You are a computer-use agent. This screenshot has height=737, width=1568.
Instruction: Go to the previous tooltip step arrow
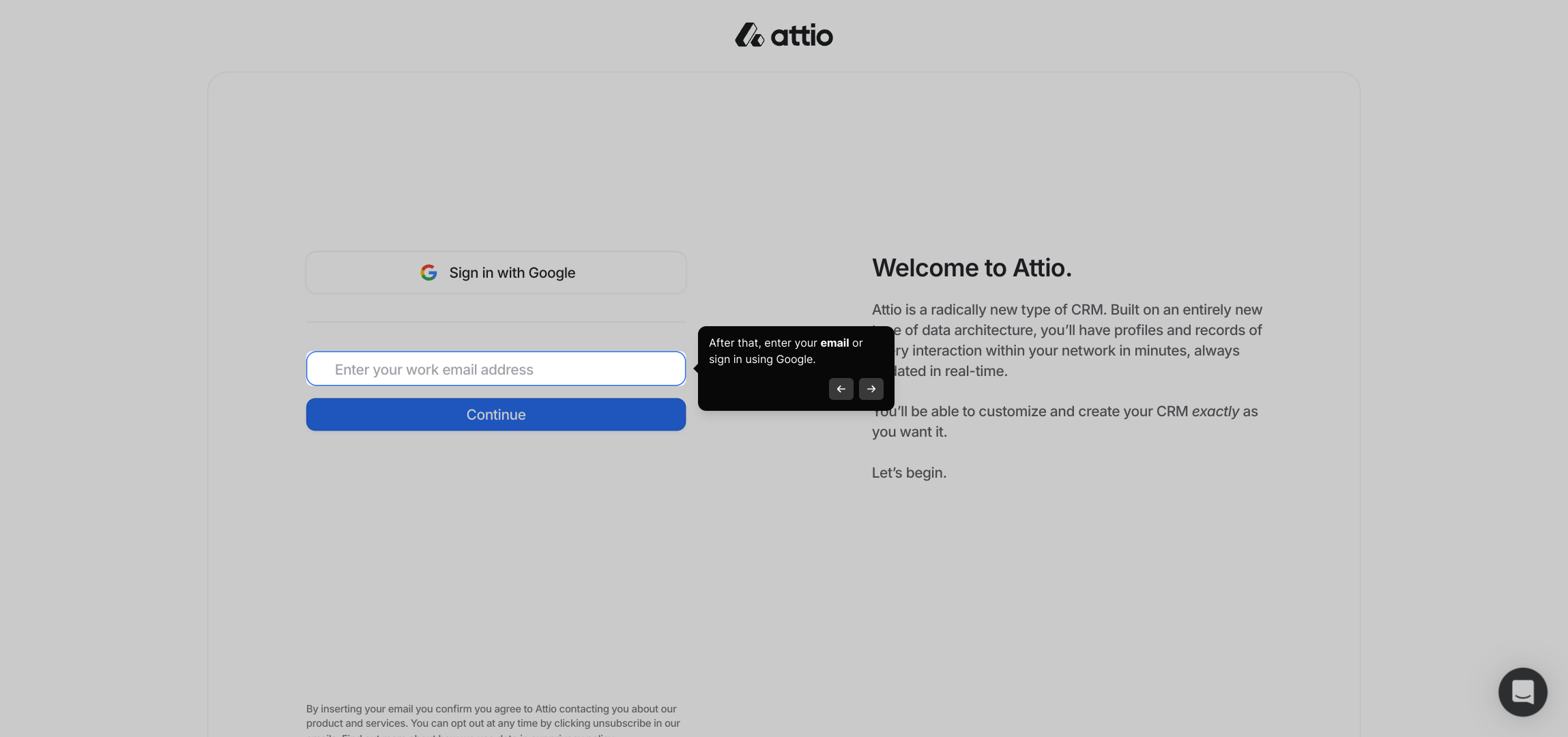click(x=841, y=389)
